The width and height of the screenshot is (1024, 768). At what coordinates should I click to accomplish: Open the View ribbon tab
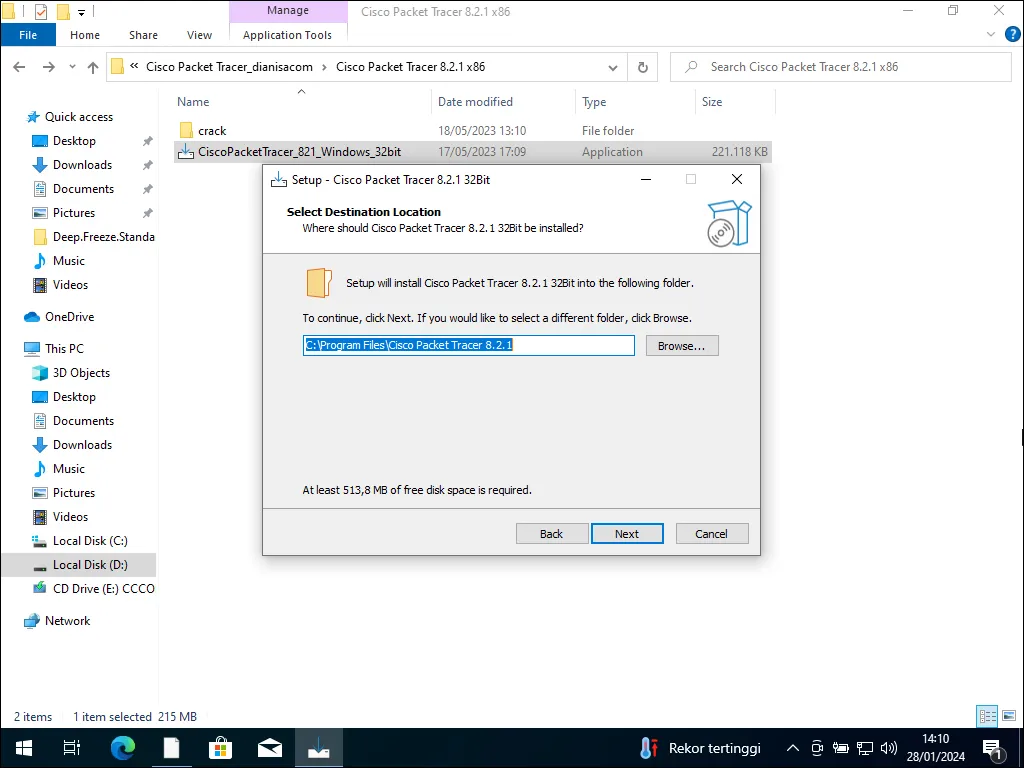200,35
